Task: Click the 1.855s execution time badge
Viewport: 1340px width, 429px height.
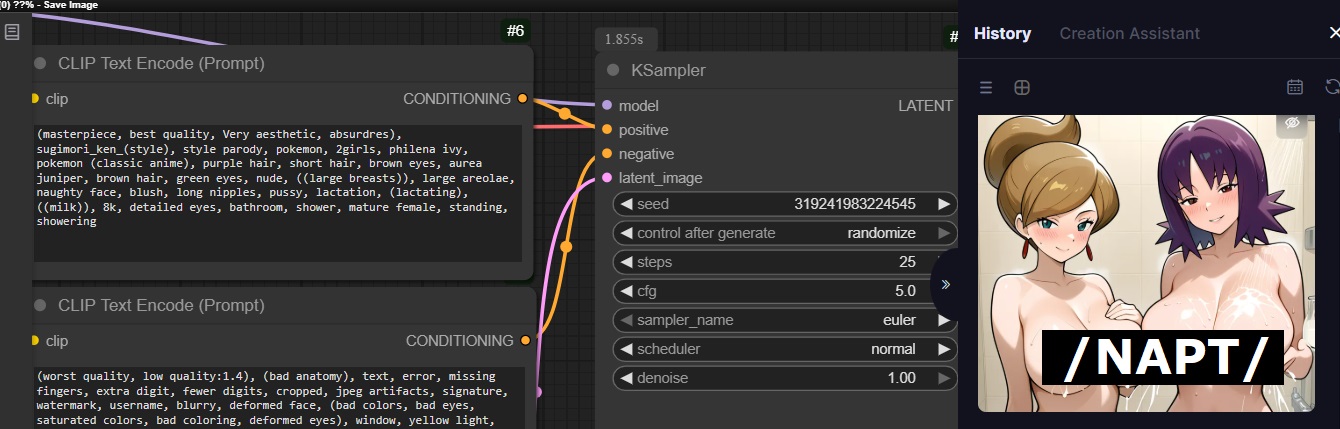Action: [x=626, y=39]
